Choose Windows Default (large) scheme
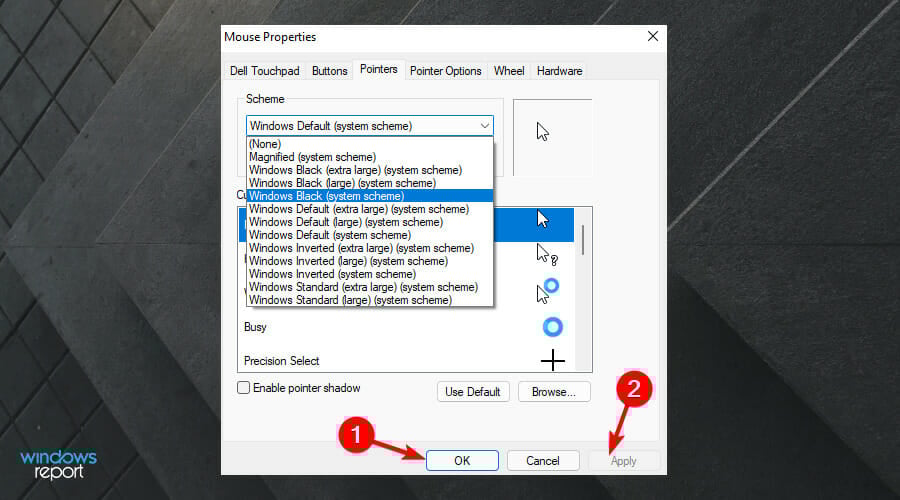Image resolution: width=900 pixels, height=500 pixels. tap(370, 222)
